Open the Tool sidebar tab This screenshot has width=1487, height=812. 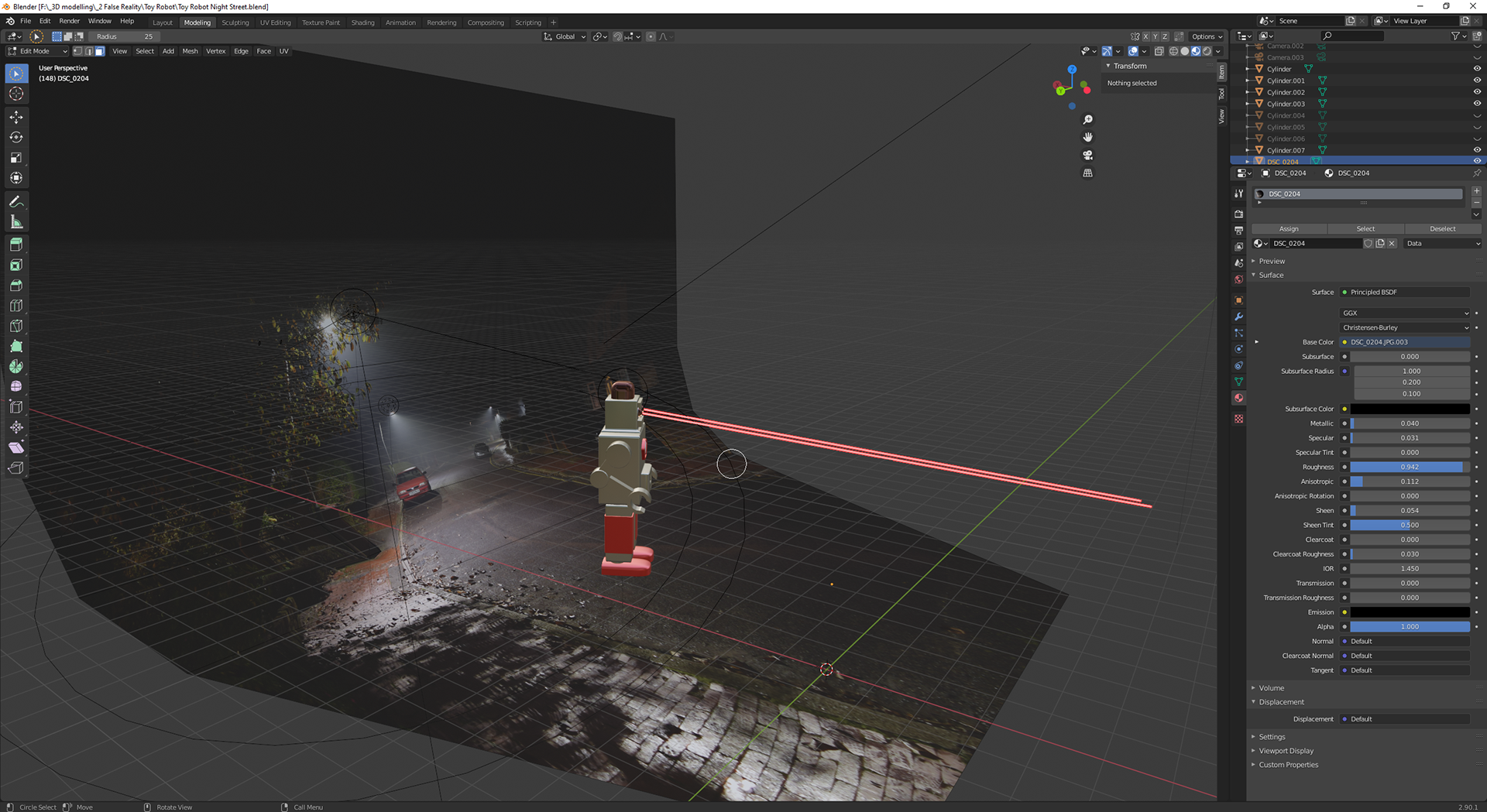point(1221,94)
